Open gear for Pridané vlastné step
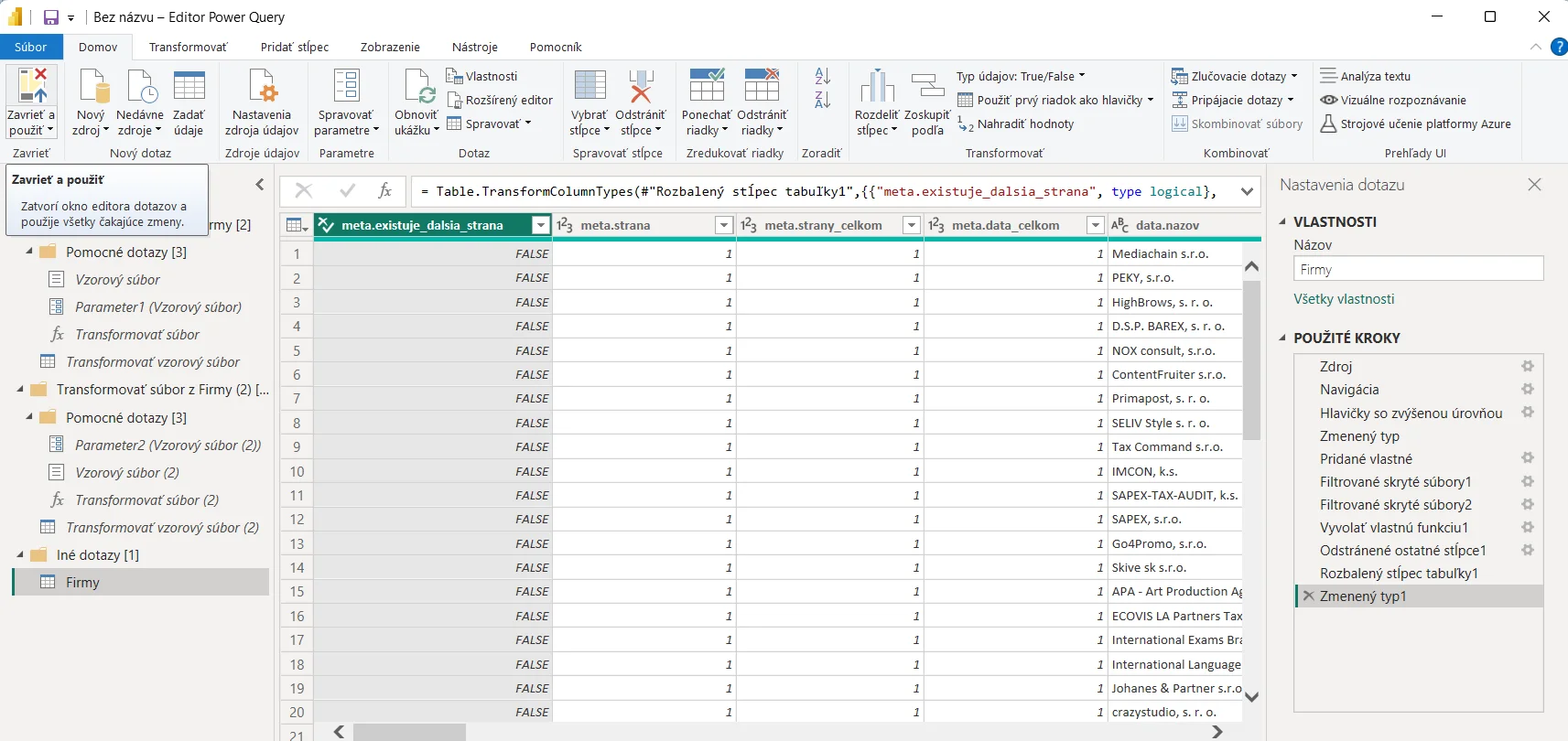The height and width of the screenshot is (741, 1568). point(1528,457)
